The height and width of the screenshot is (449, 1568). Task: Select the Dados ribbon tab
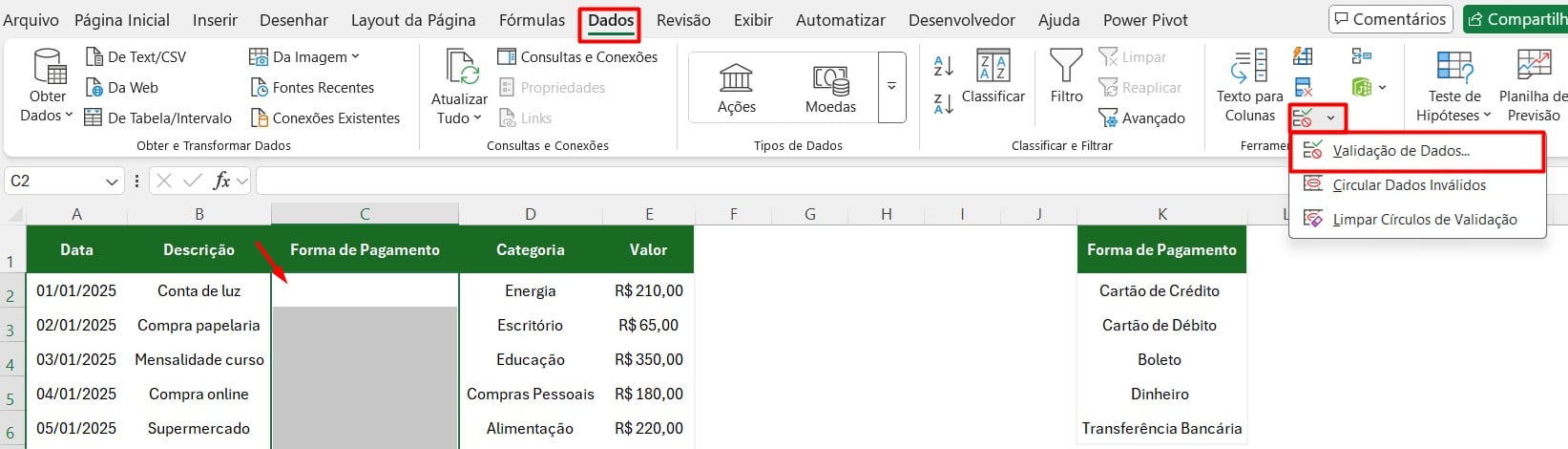(x=611, y=20)
